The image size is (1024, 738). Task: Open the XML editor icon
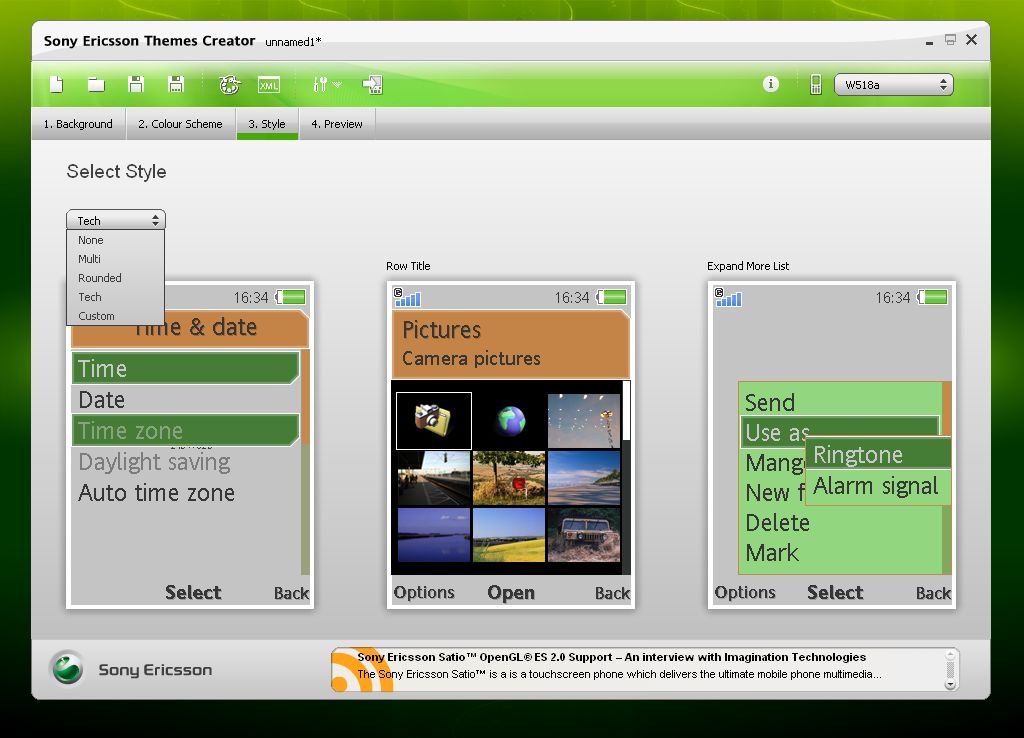268,85
